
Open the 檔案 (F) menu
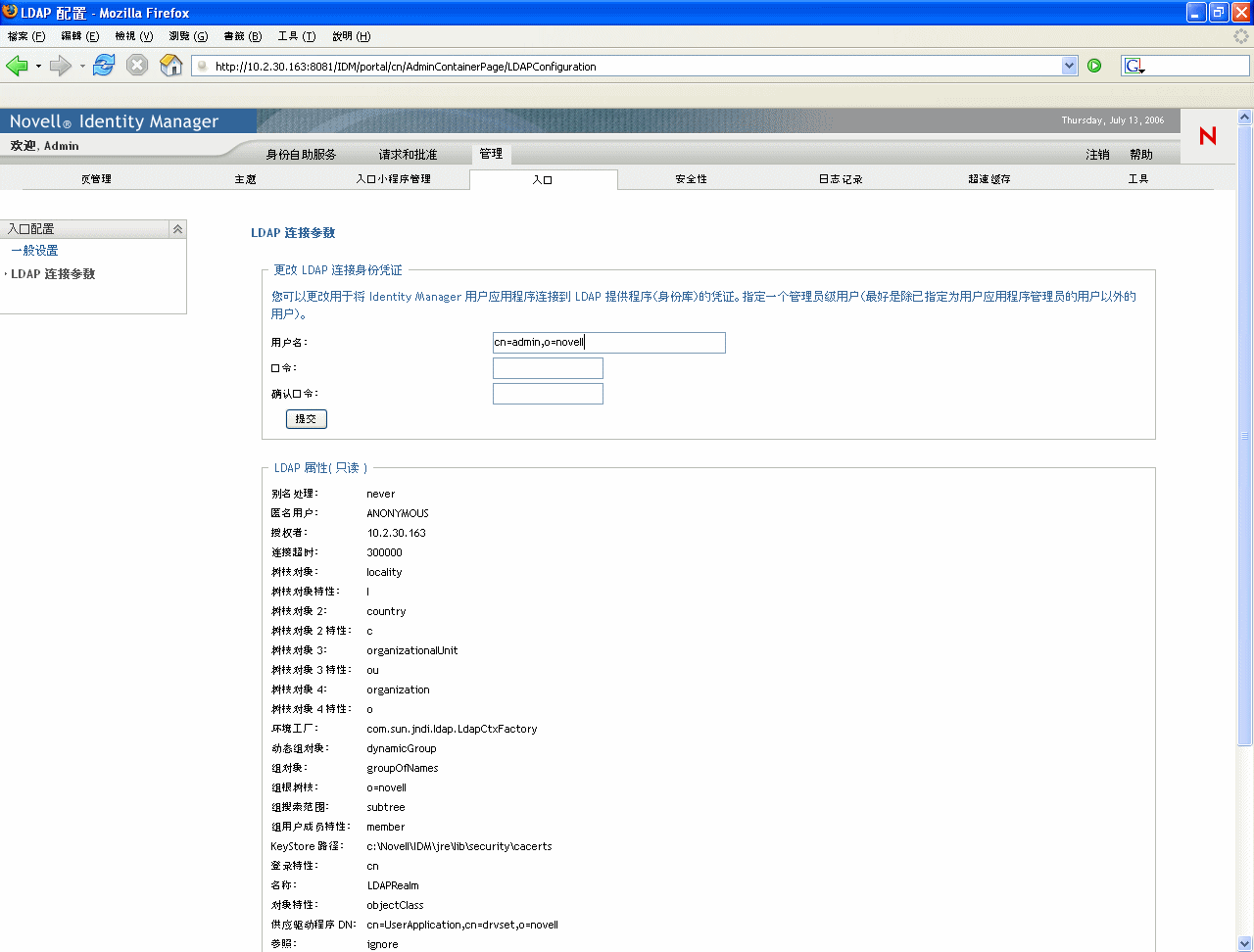(26, 36)
